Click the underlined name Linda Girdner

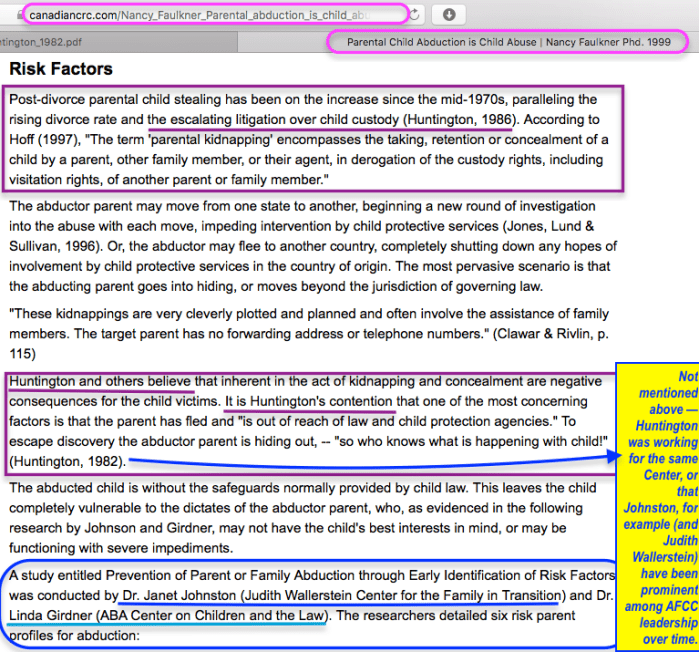point(49,615)
